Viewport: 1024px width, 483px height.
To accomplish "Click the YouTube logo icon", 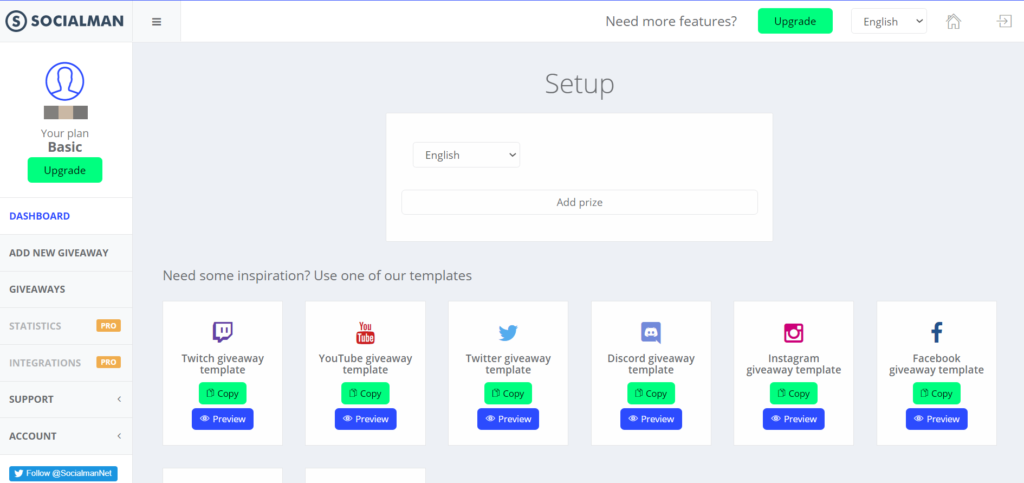I will 365,333.
